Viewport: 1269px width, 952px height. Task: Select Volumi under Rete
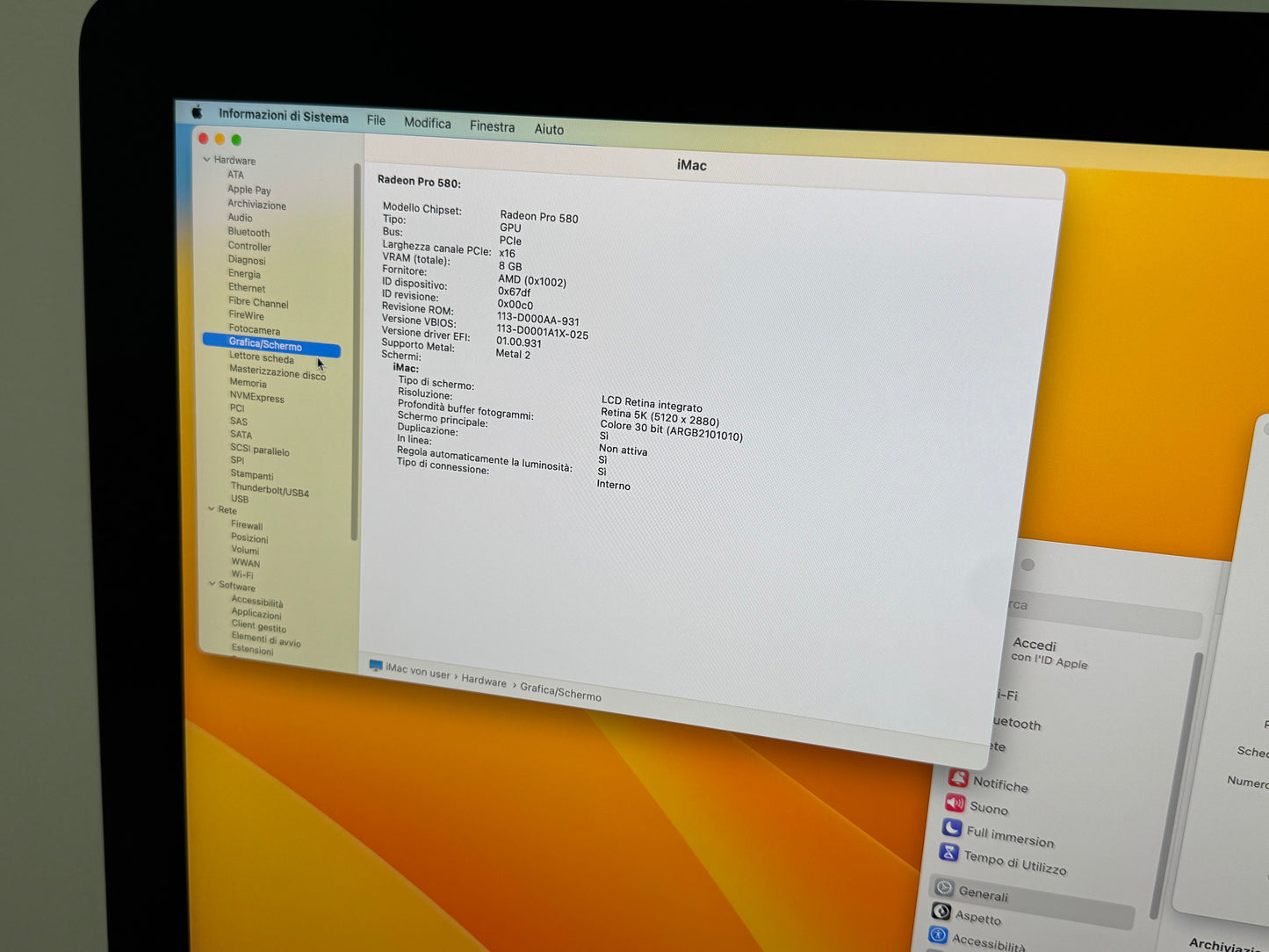[245, 551]
